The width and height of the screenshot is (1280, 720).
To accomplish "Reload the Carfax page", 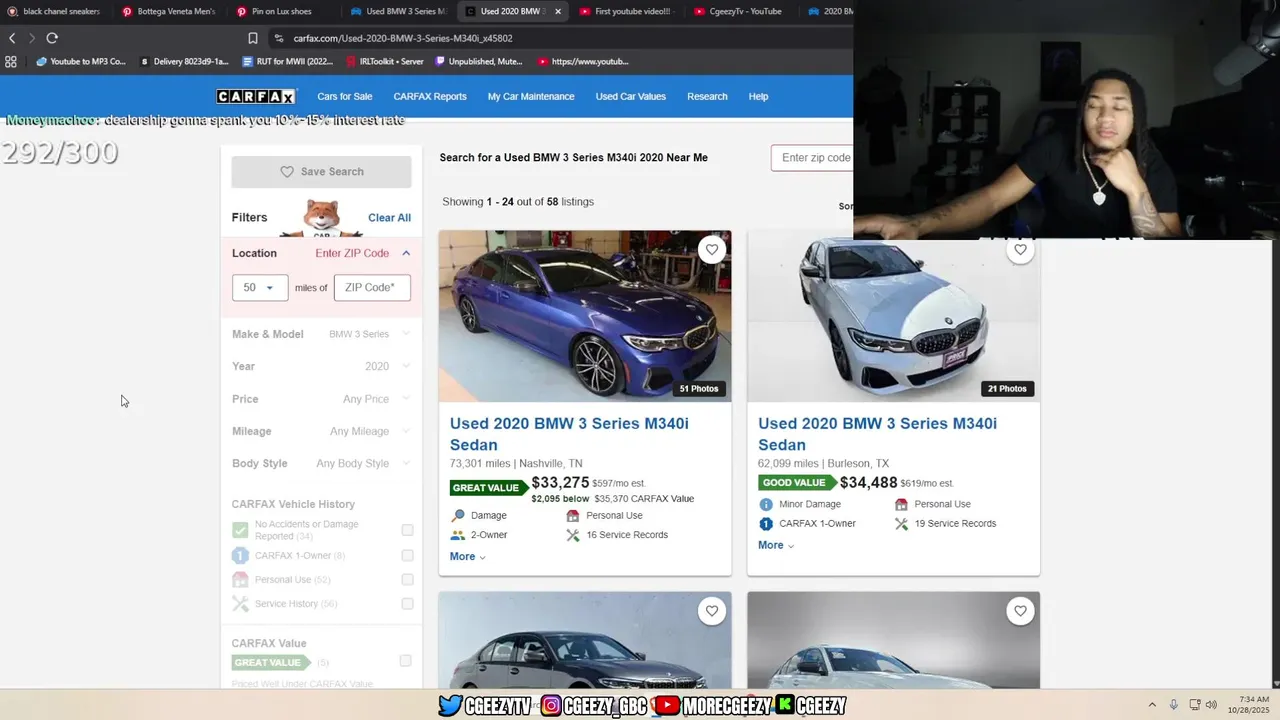I will pos(52,38).
